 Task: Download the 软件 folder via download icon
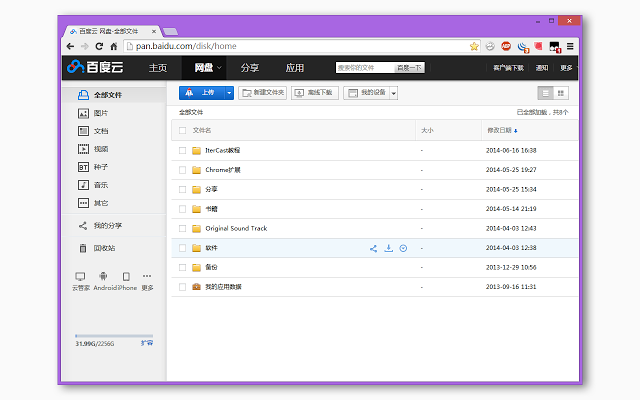click(x=389, y=248)
